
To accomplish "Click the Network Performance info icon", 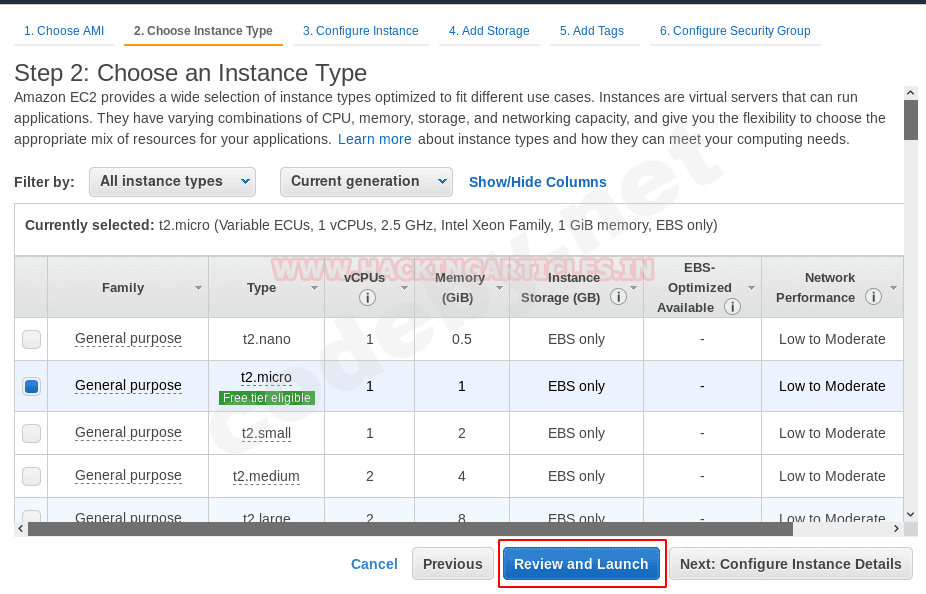I will [873, 297].
